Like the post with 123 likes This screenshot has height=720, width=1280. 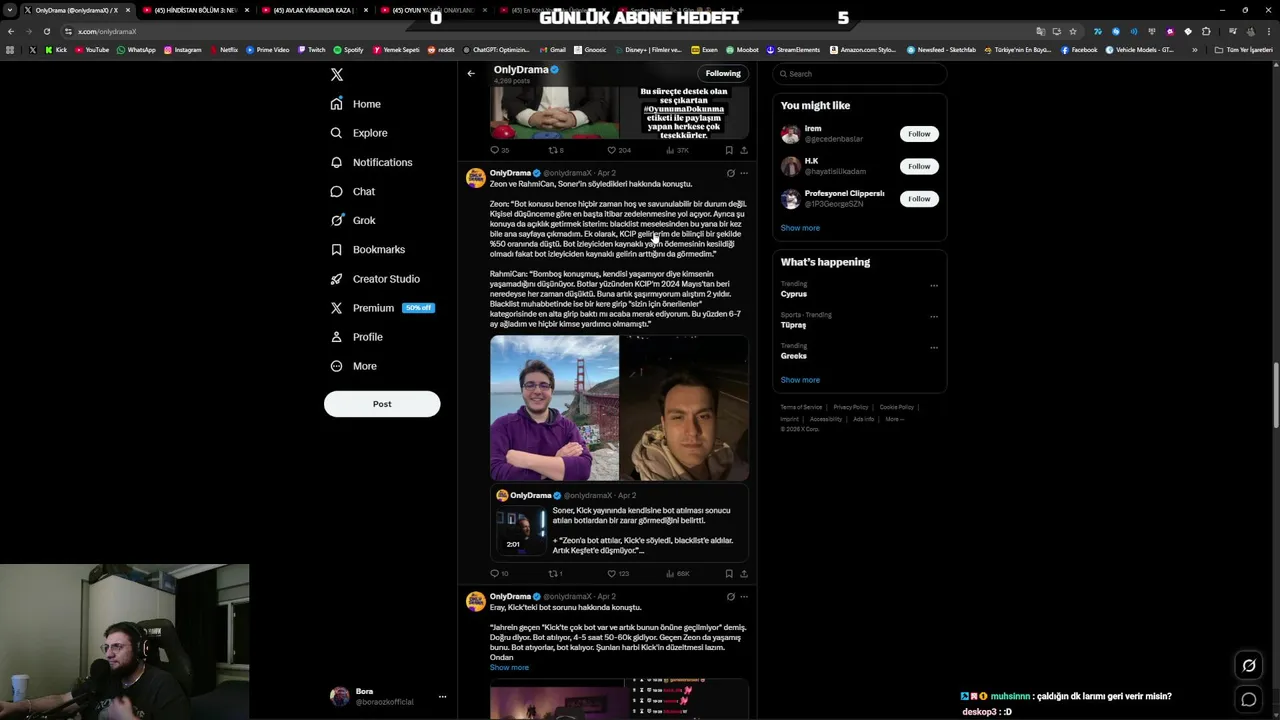point(612,574)
